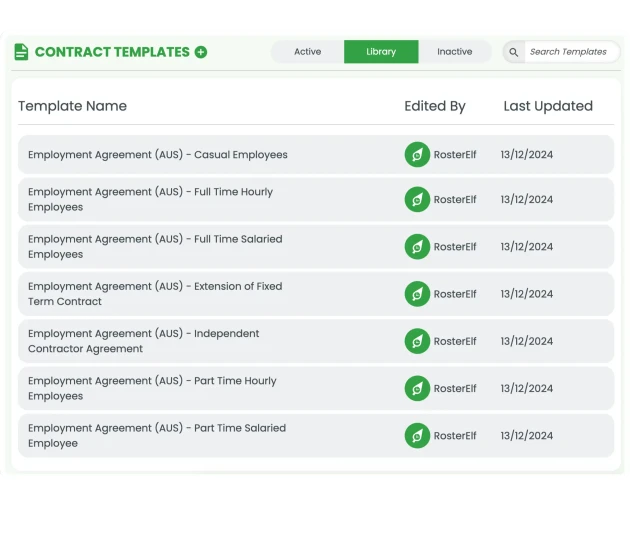
Task: Click RosterElf avatar in Full Time Salaried row
Action: 417,247
